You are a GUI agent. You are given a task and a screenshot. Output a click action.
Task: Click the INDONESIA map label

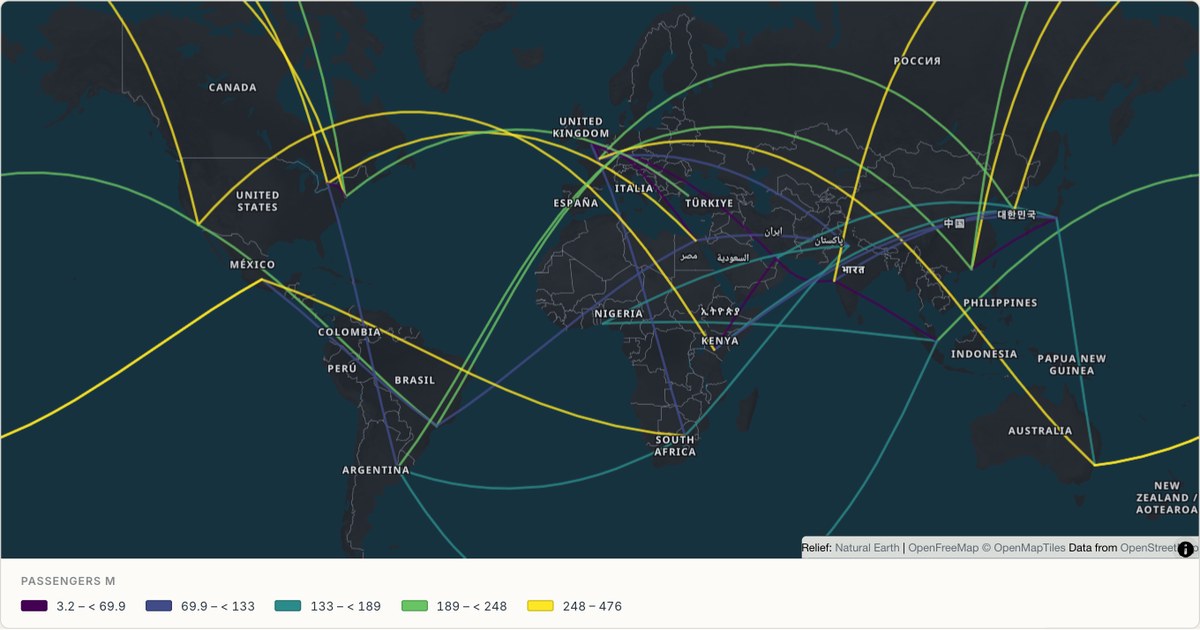(x=984, y=354)
